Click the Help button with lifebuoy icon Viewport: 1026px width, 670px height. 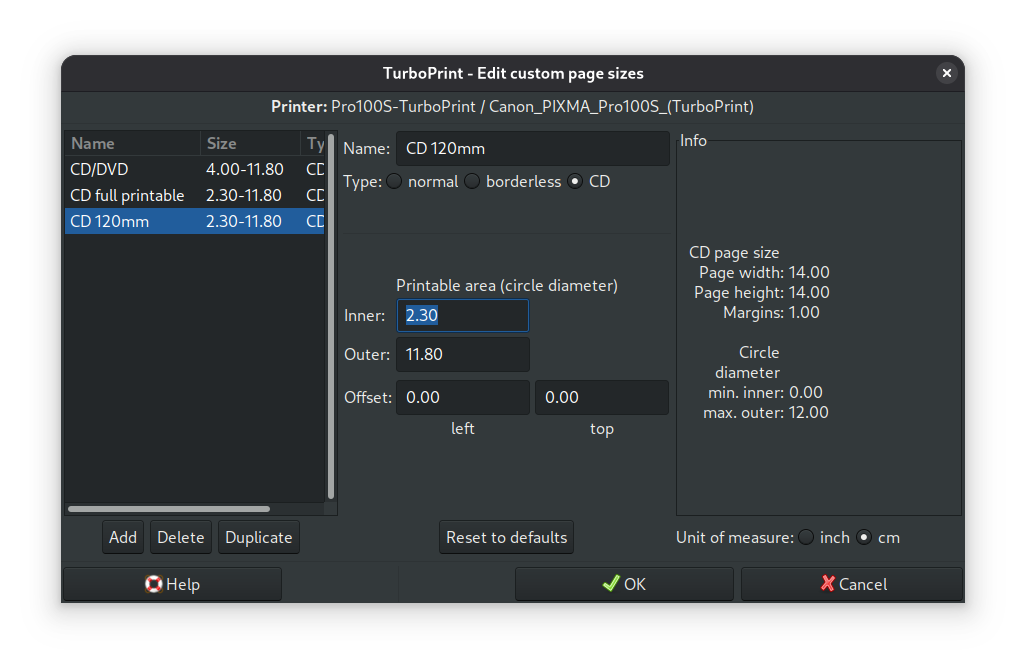(172, 584)
